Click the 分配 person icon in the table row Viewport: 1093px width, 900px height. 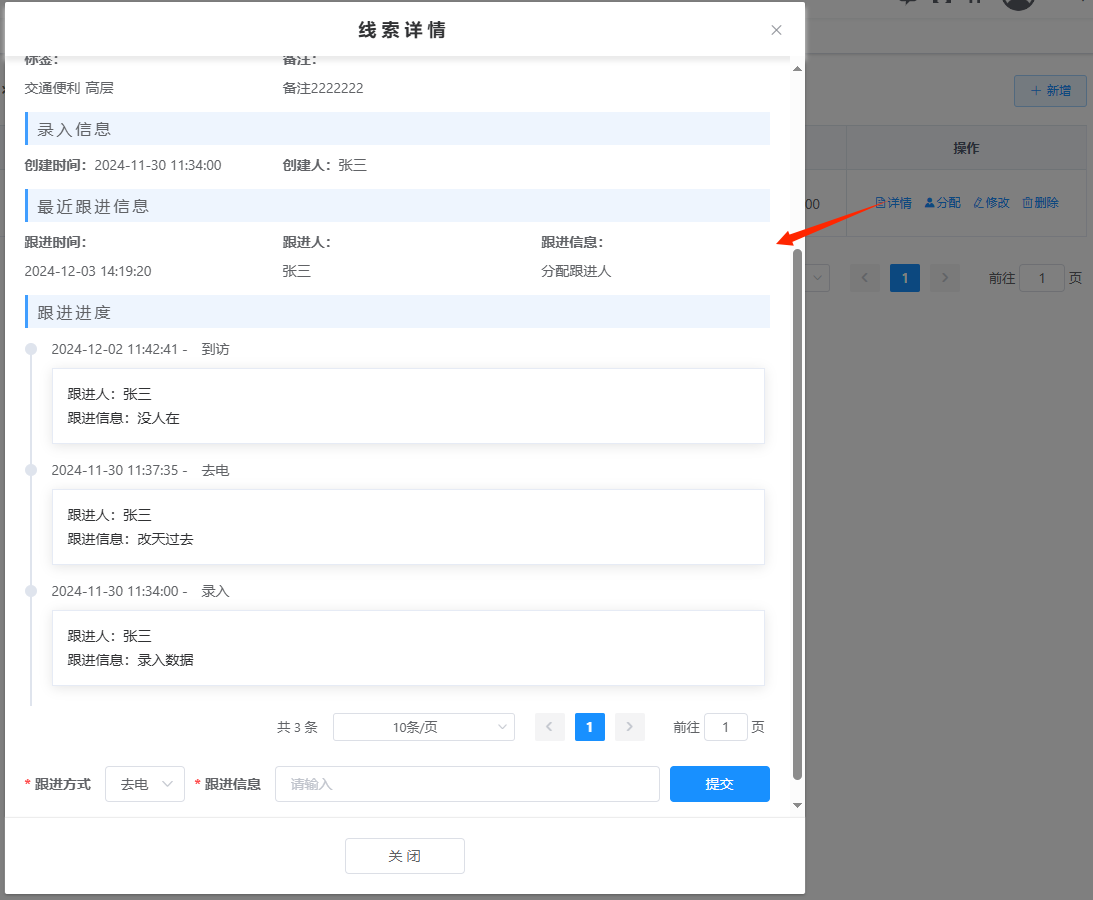[x=930, y=203]
